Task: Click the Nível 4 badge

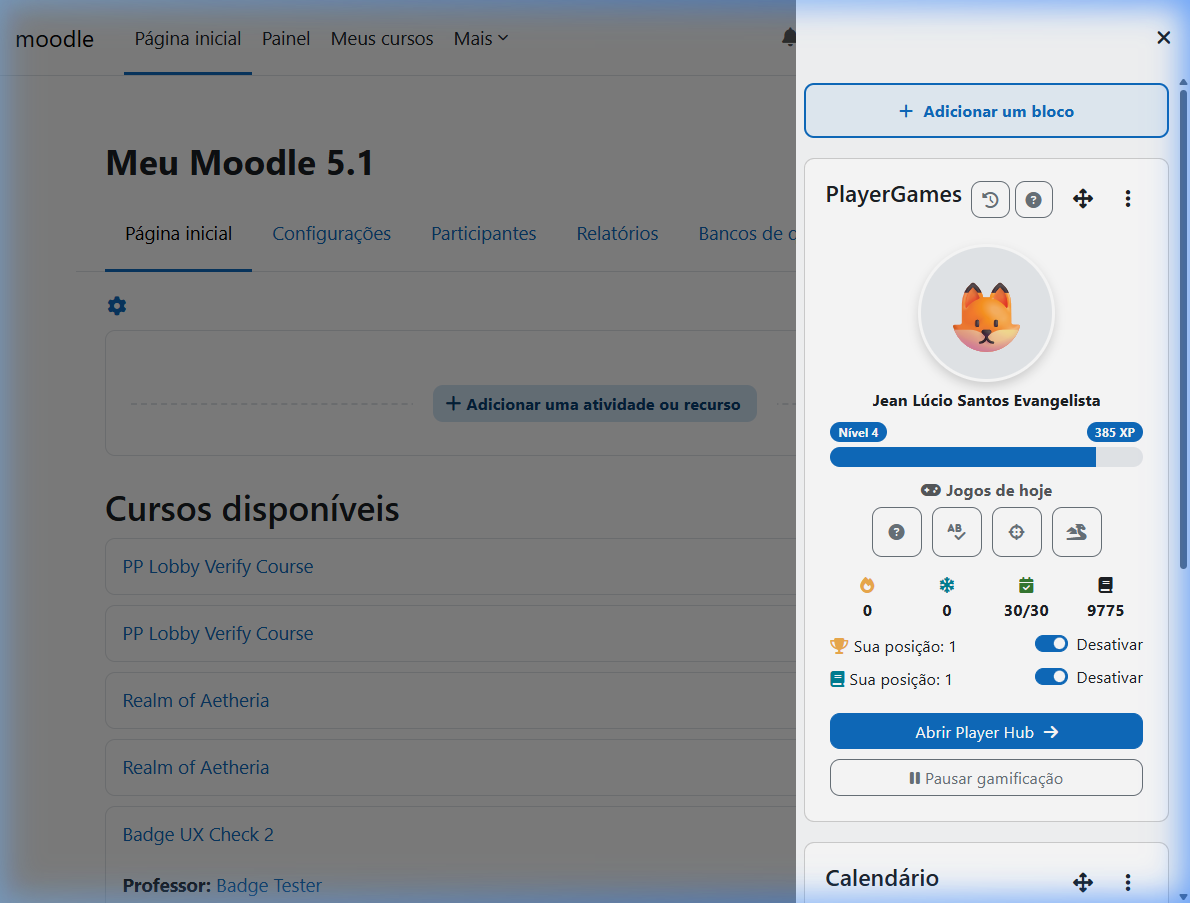Action: [858, 433]
